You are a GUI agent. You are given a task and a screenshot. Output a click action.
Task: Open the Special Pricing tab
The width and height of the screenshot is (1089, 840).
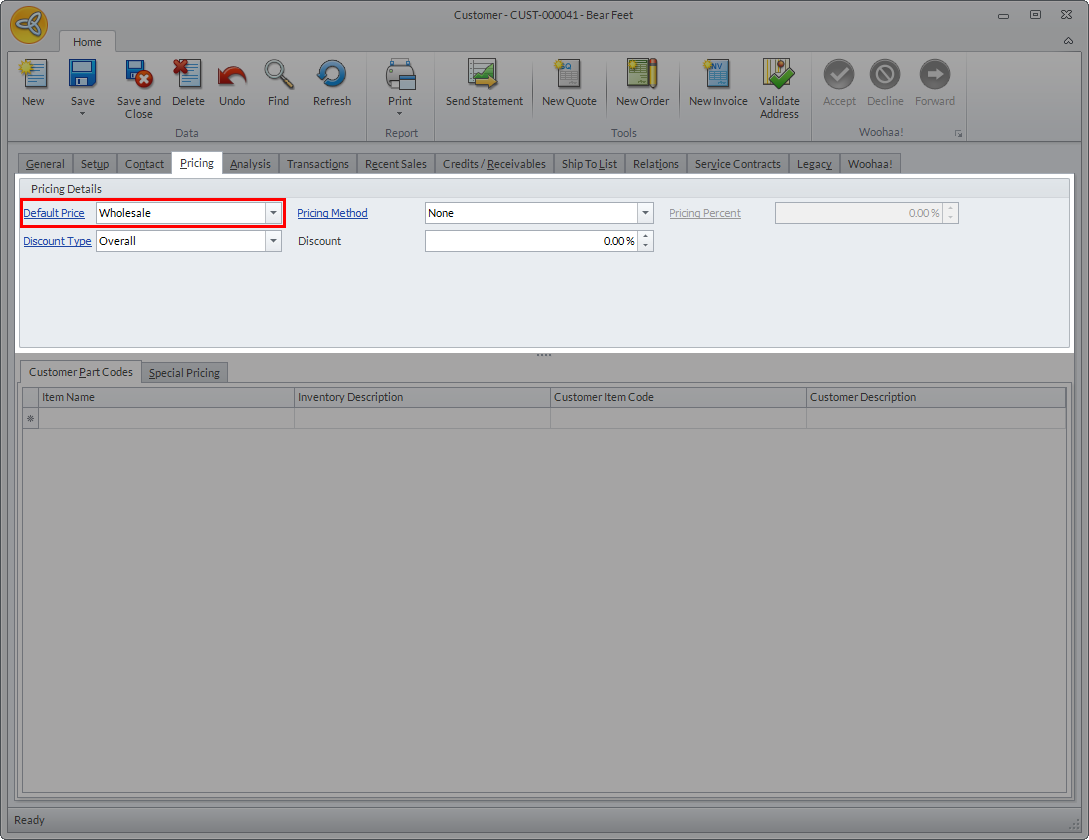(x=184, y=373)
